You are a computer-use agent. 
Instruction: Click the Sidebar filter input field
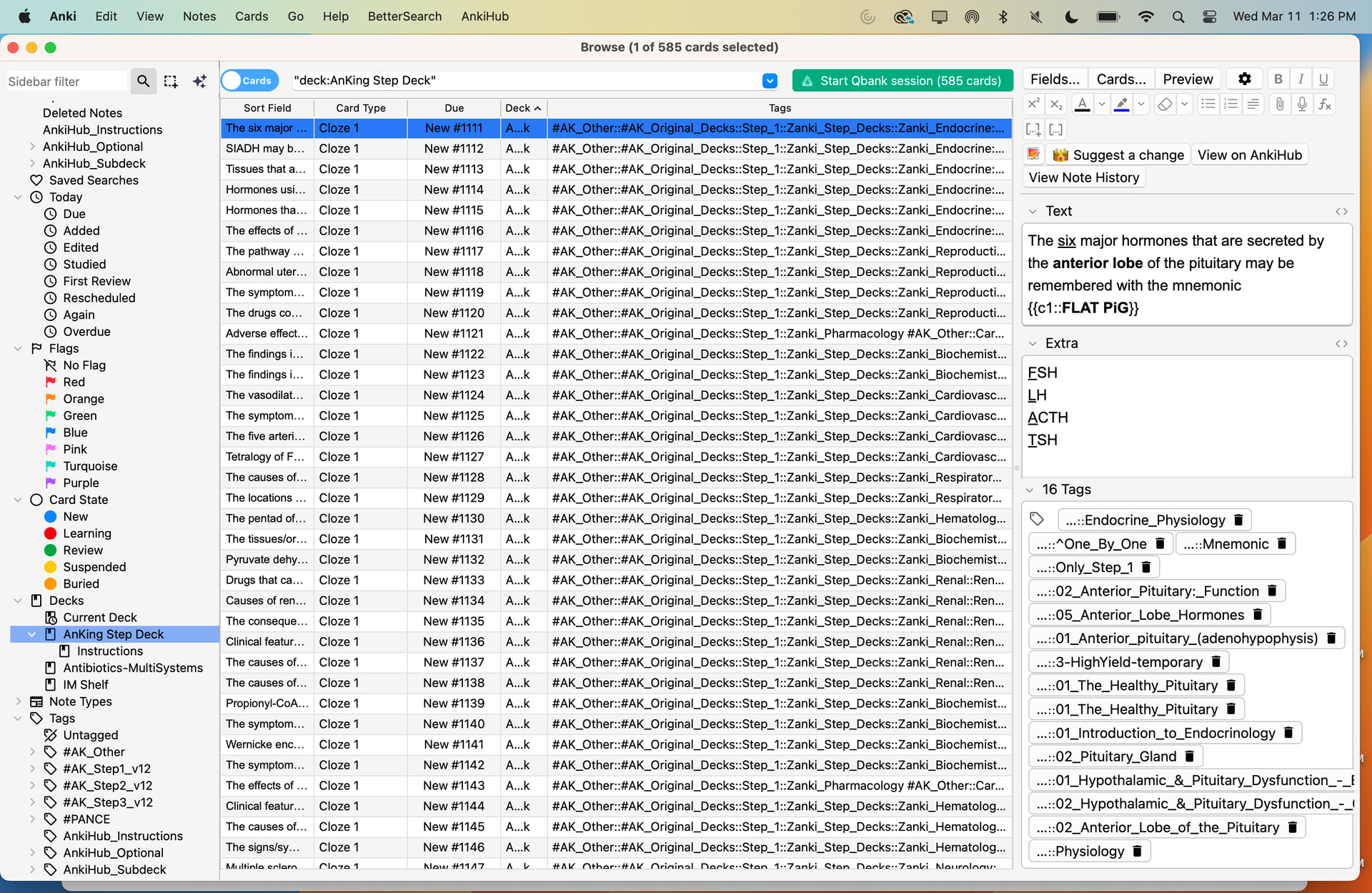point(66,82)
